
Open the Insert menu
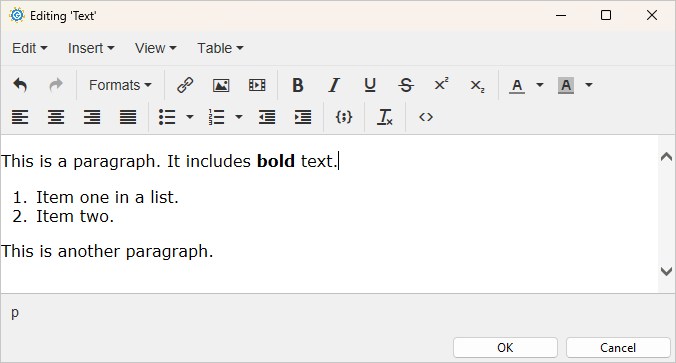point(91,48)
